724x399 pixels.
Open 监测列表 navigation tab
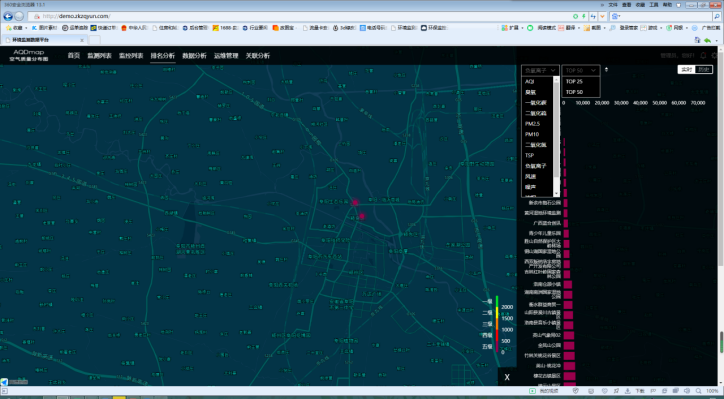tap(99, 56)
